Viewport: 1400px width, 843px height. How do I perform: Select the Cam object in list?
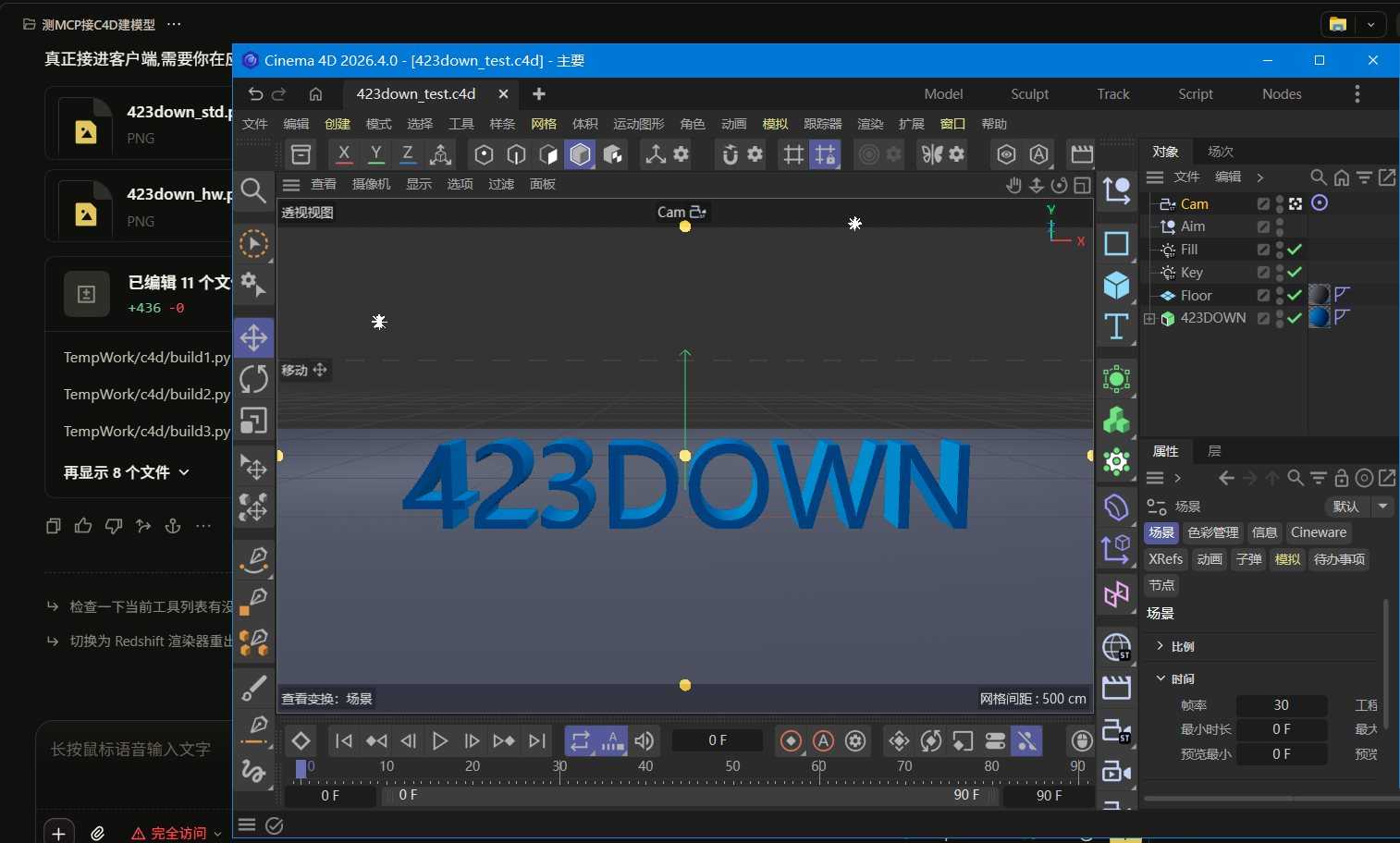point(1195,203)
